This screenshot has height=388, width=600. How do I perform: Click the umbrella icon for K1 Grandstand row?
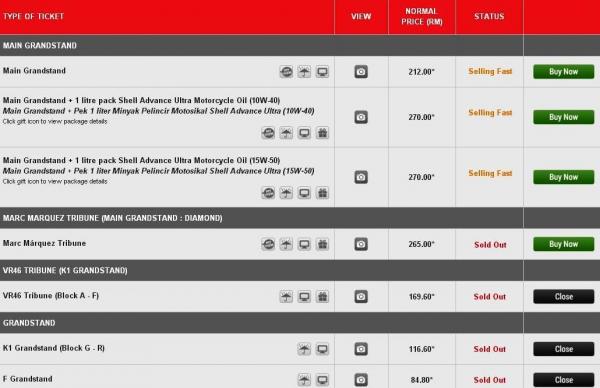[304, 349]
